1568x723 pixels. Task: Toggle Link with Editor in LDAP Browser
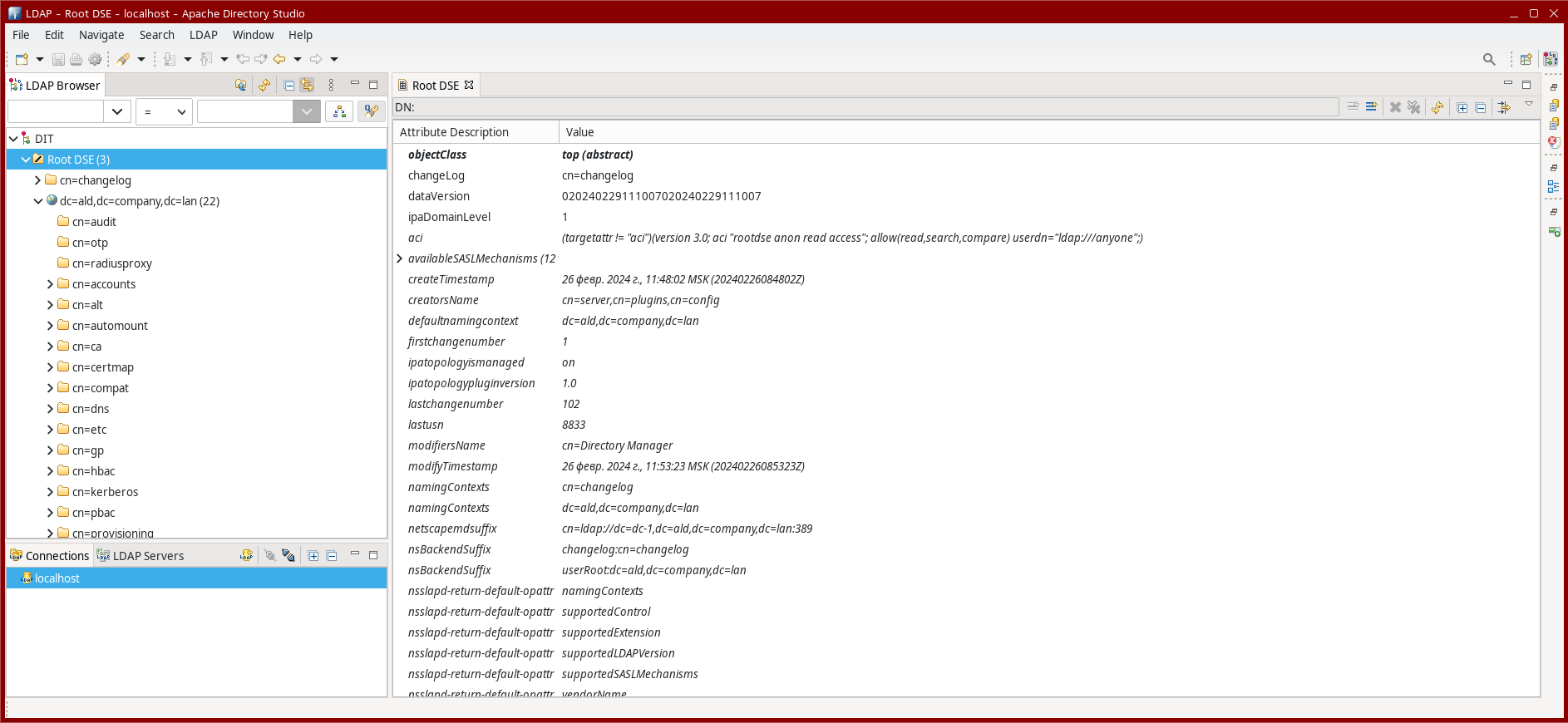[307, 85]
